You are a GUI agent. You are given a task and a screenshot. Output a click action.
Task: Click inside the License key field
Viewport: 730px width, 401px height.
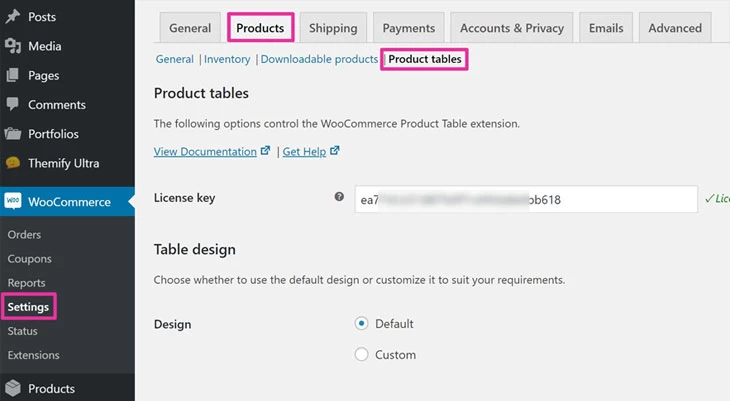point(526,199)
